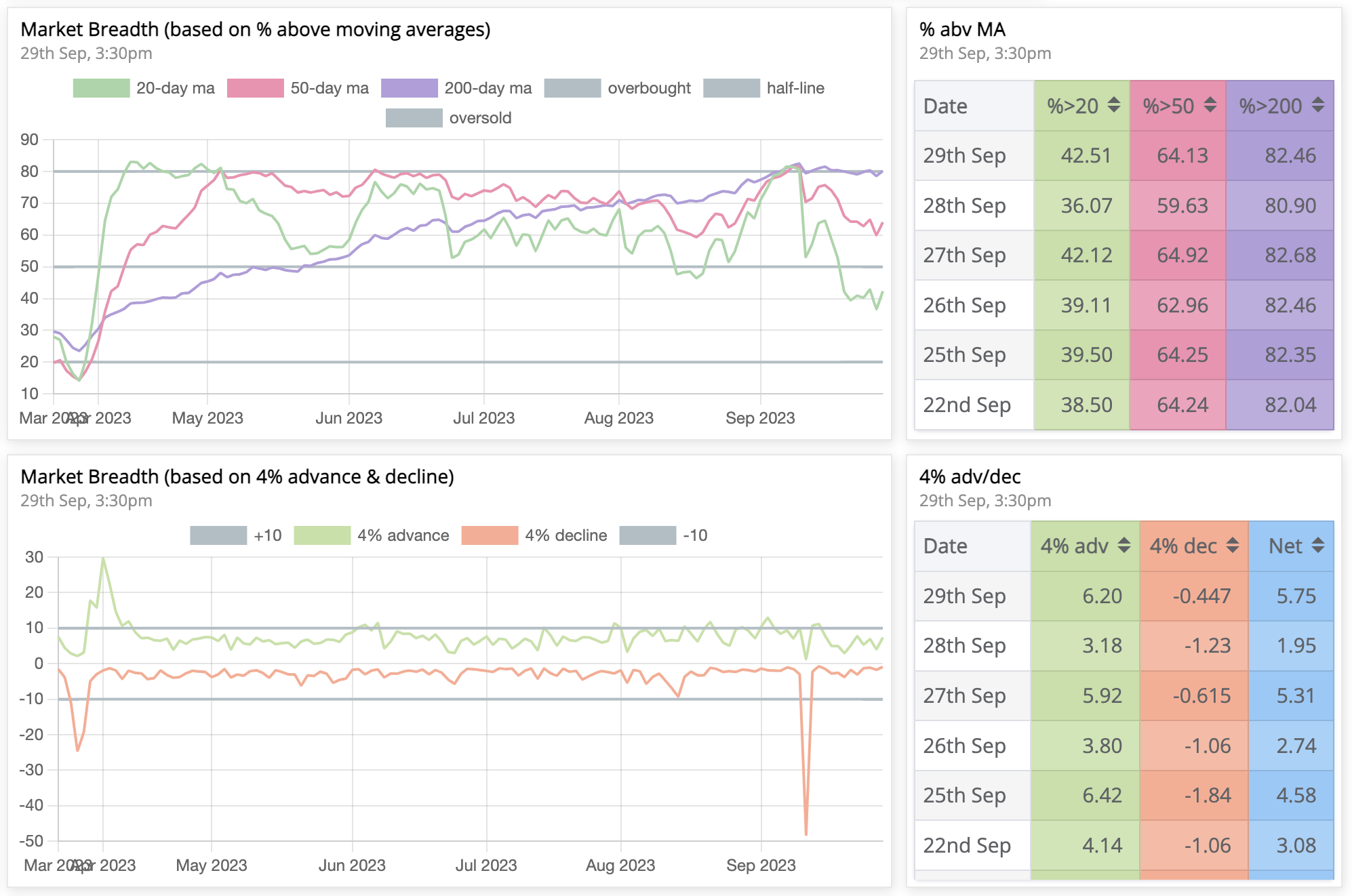Sort by 4% adv column arrows
This screenshot has width=1352, height=896.
tap(1124, 546)
